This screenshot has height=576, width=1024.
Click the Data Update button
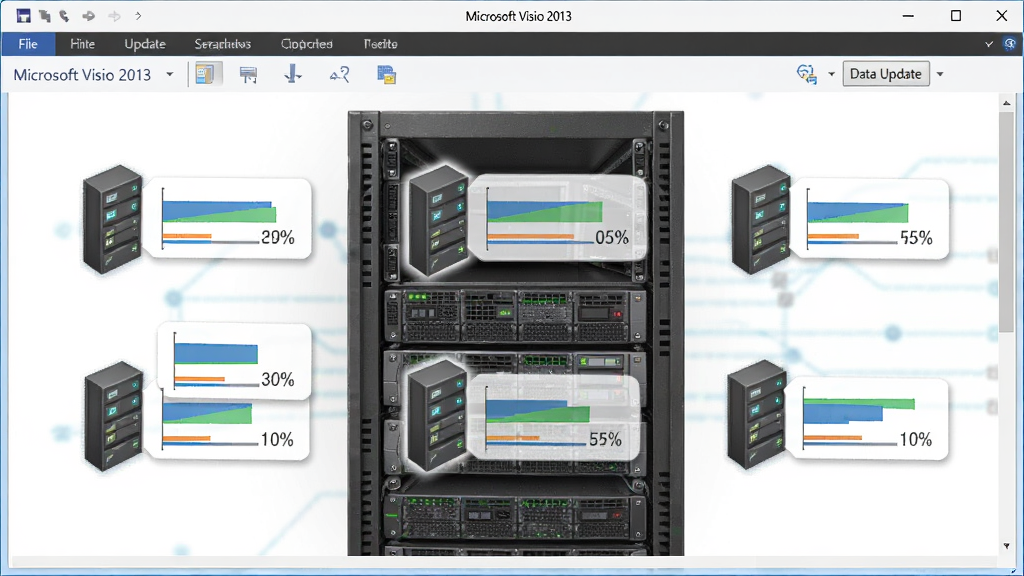(x=886, y=74)
